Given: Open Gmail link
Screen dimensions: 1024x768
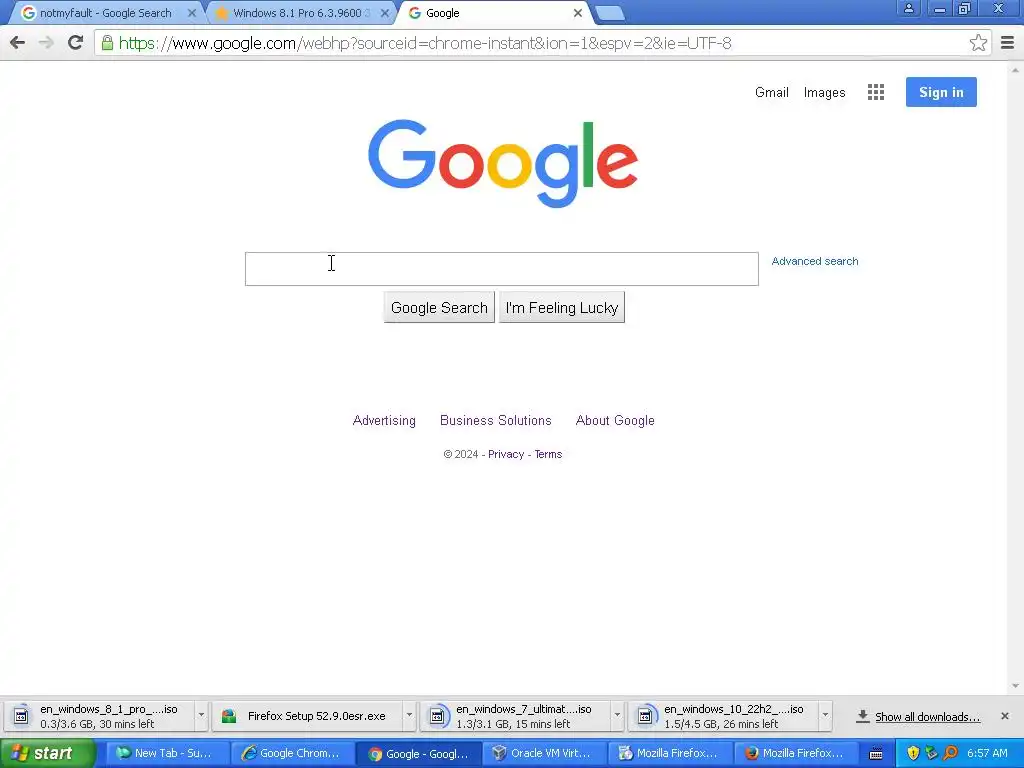Looking at the screenshot, I should coord(771,92).
